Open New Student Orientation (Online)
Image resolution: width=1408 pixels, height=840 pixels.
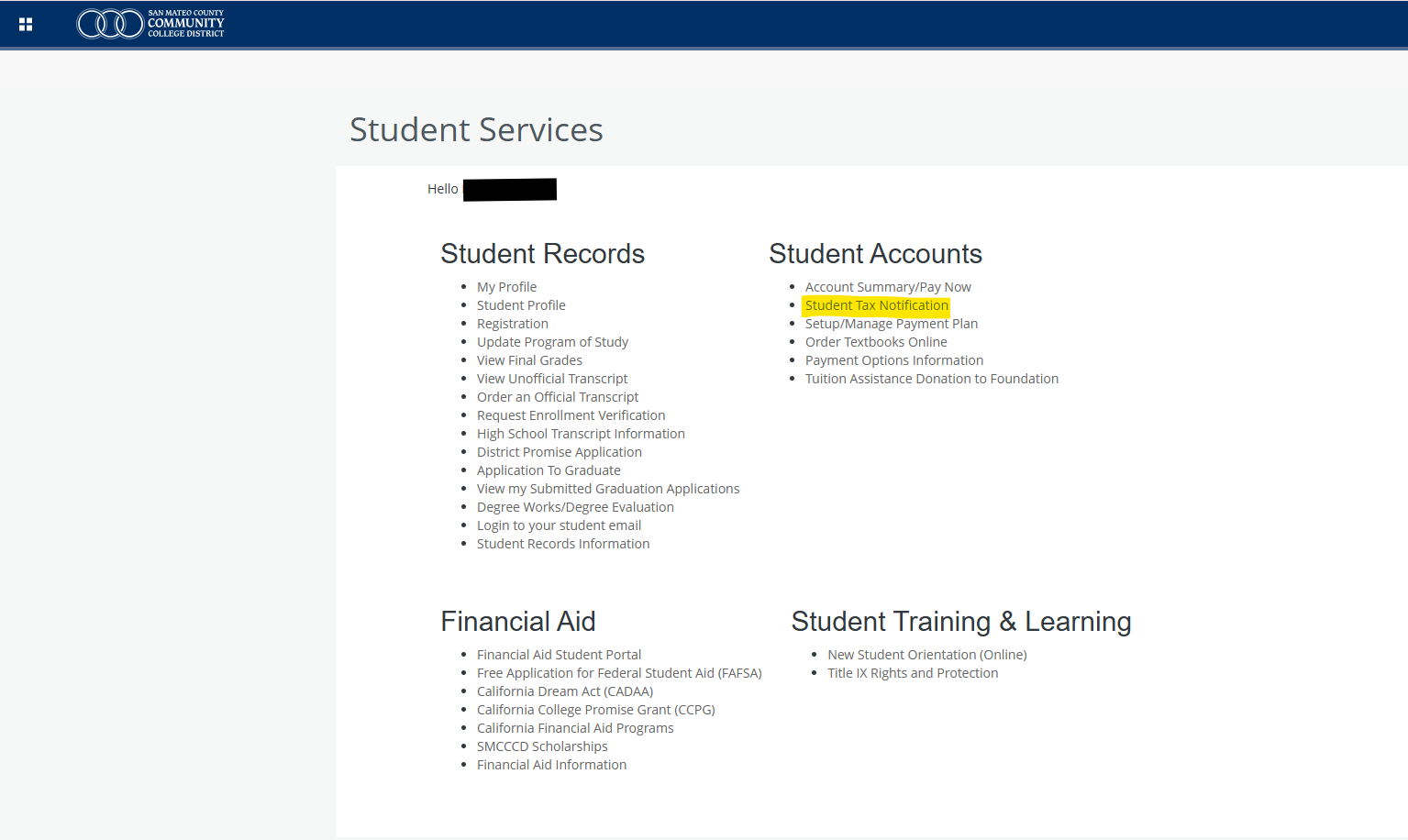pyautogui.click(x=927, y=655)
